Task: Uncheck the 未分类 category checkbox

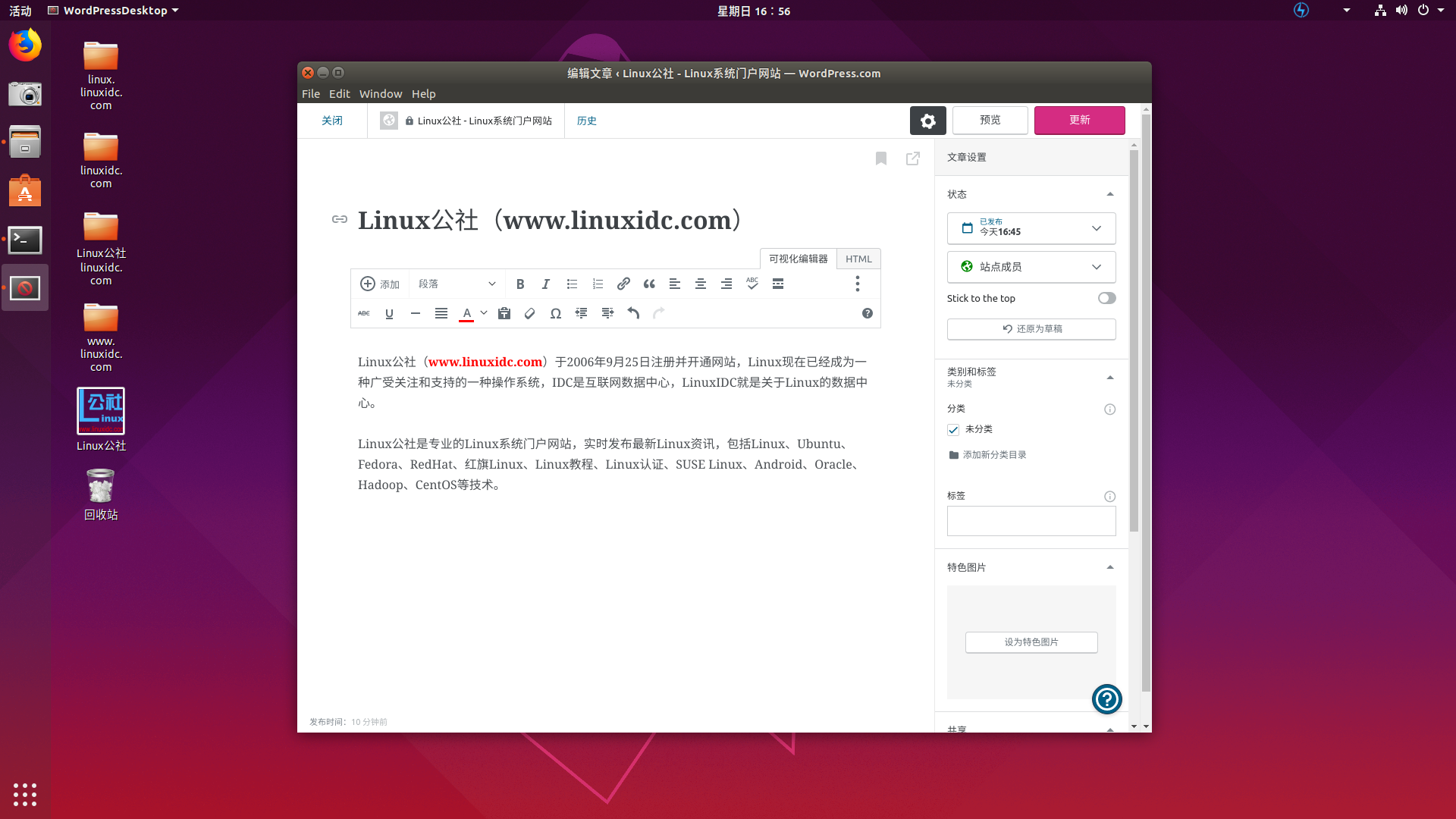Action: (x=952, y=429)
